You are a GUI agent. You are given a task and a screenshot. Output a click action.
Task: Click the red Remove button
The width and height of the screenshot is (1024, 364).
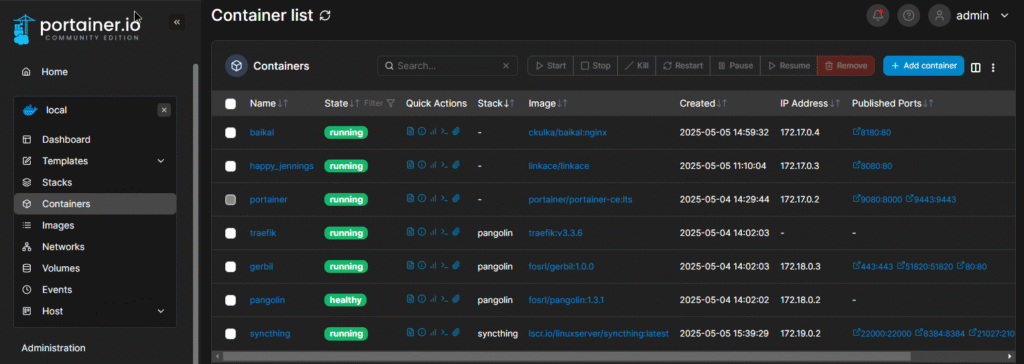click(846, 66)
